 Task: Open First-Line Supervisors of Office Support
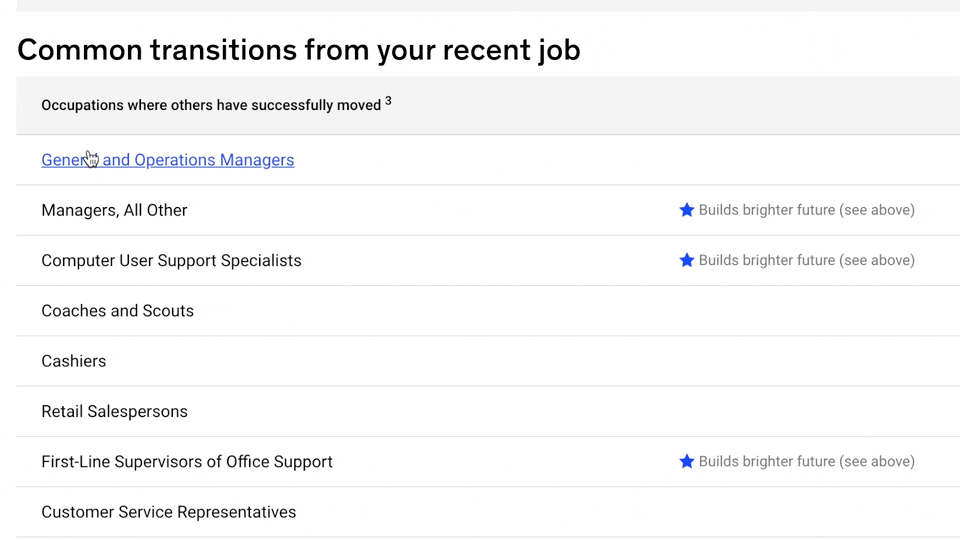pos(187,461)
